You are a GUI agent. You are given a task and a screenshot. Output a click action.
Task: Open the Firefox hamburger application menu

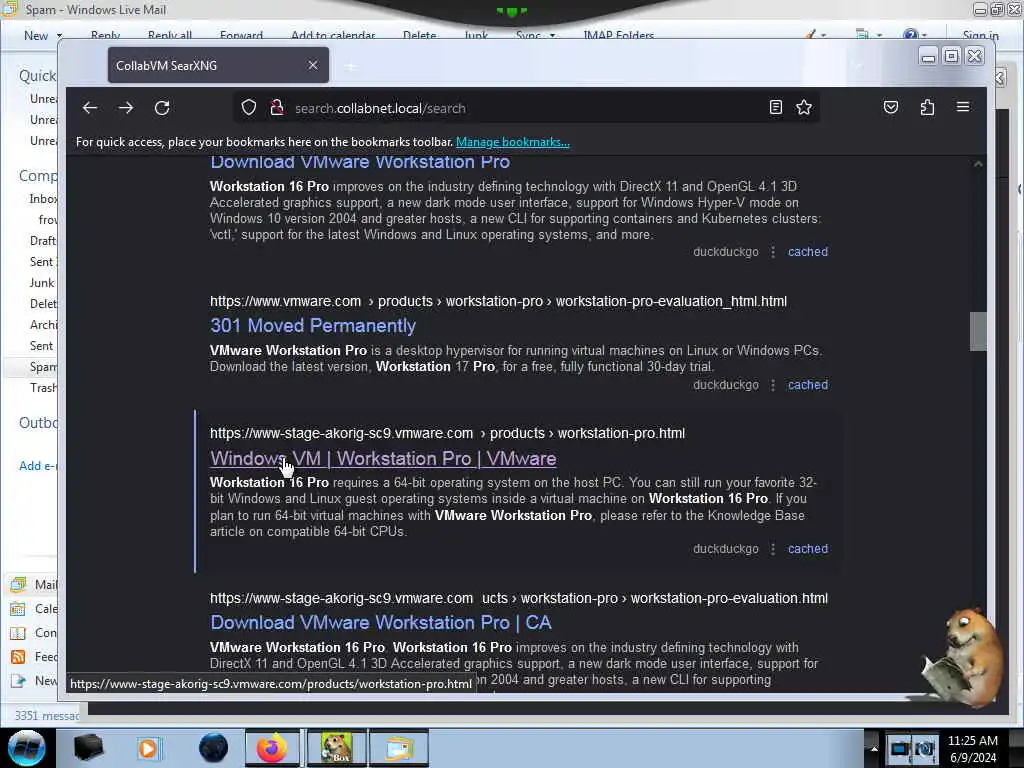click(x=963, y=107)
